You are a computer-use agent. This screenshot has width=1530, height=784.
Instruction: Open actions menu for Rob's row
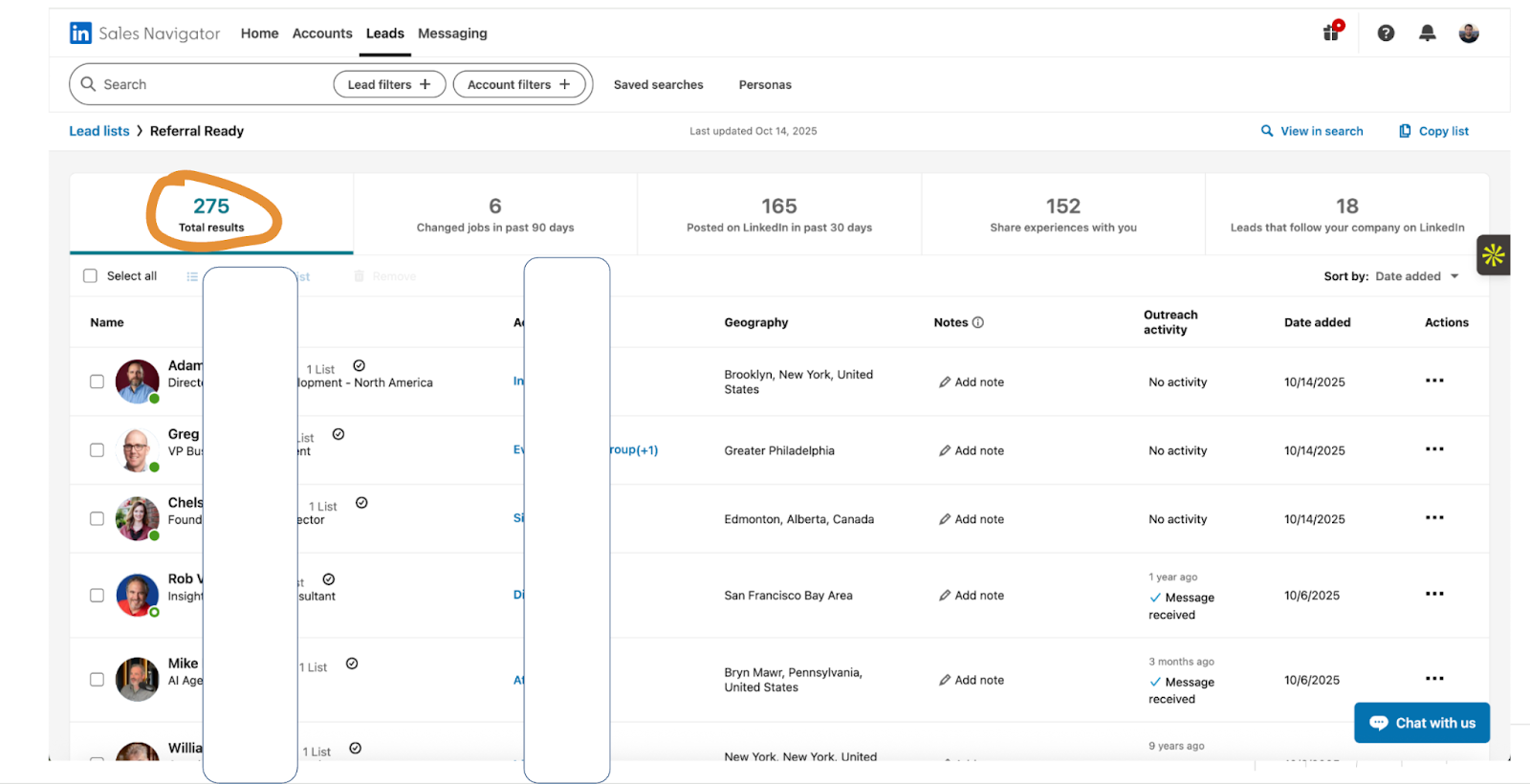pyautogui.click(x=1434, y=594)
